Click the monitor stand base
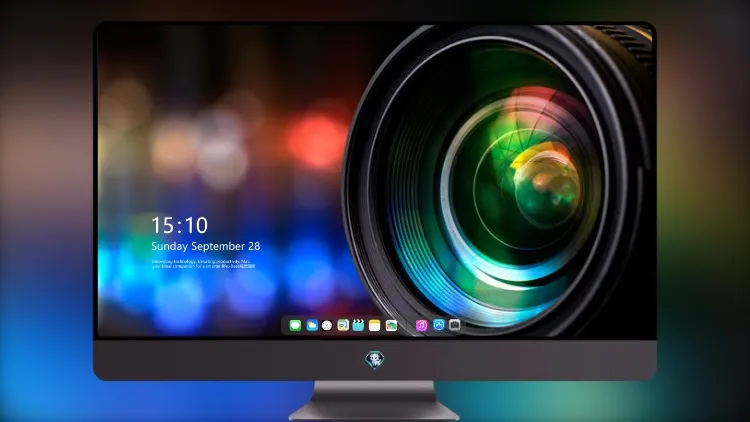 pos(375,411)
